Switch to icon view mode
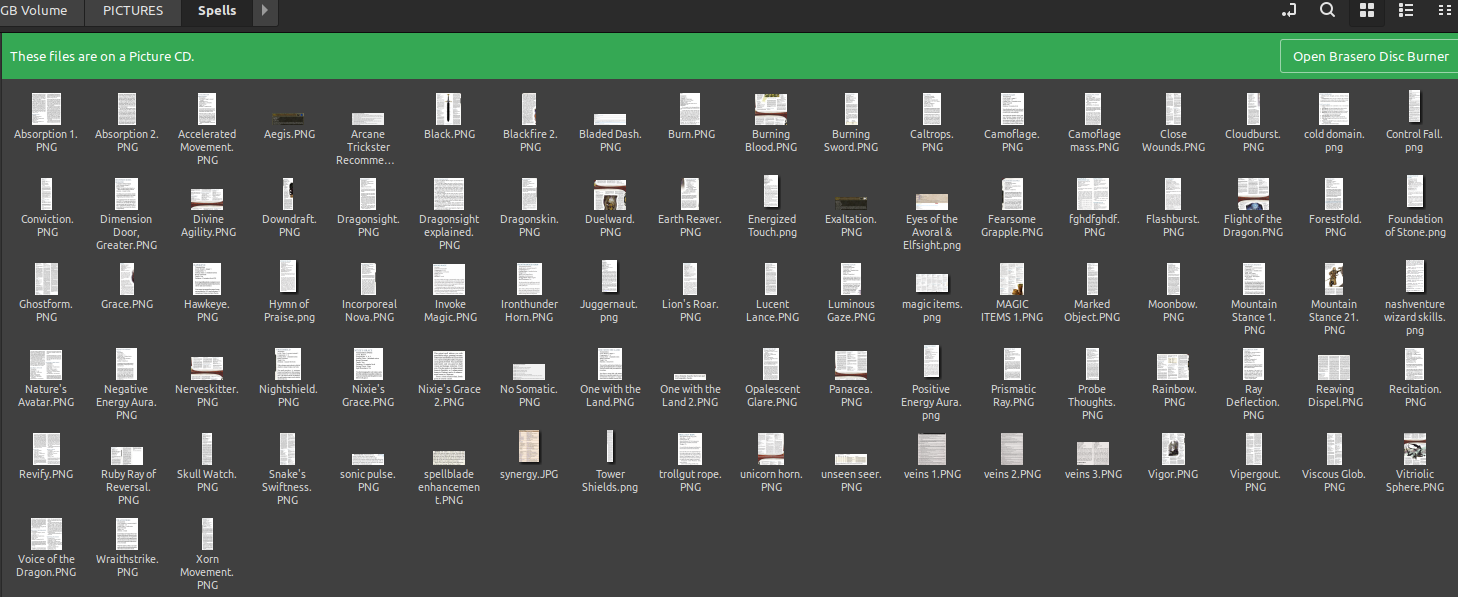The image size is (1458, 597). (x=1367, y=11)
